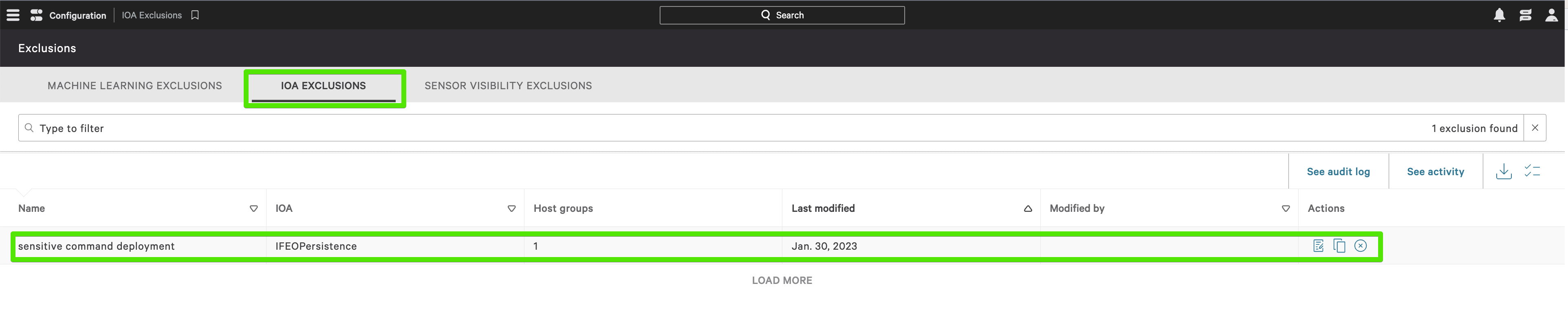Open the messages panel icon in top bar

click(1525, 15)
